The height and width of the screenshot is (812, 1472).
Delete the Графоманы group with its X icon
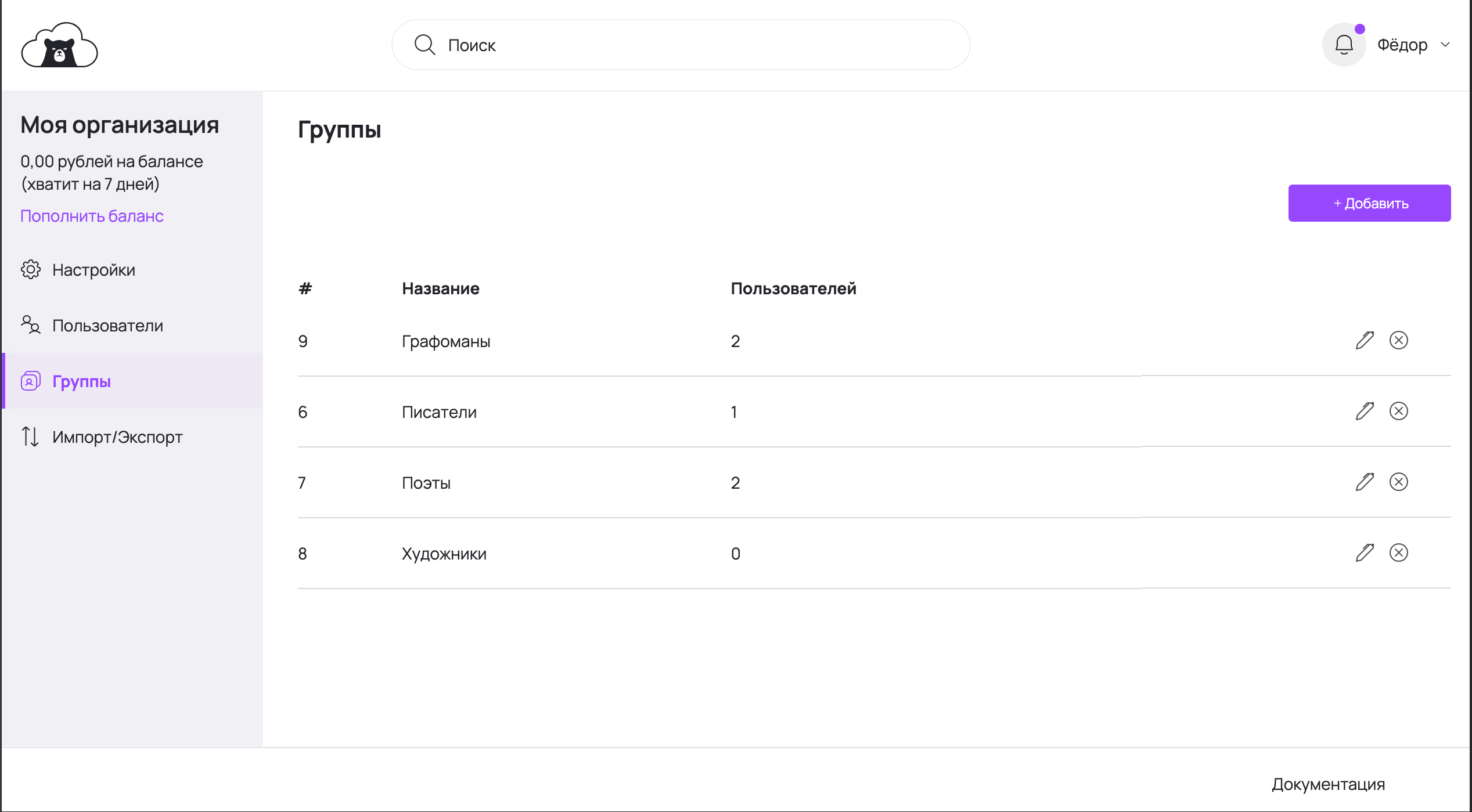click(x=1398, y=340)
